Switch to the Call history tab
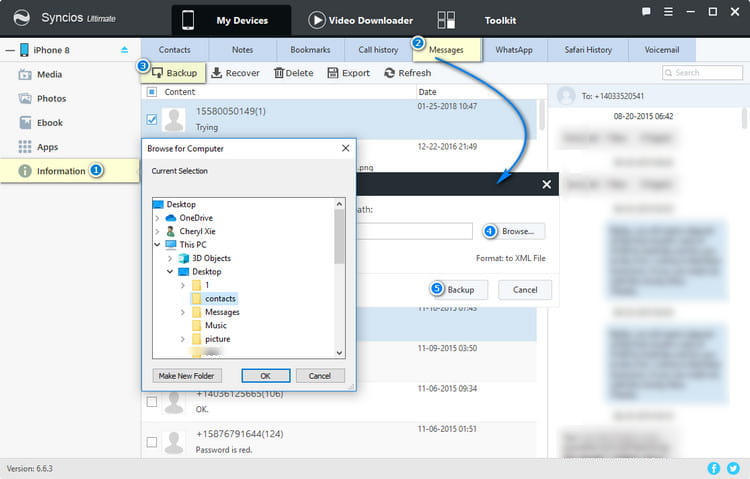750x479 pixels. pos(378,50)
